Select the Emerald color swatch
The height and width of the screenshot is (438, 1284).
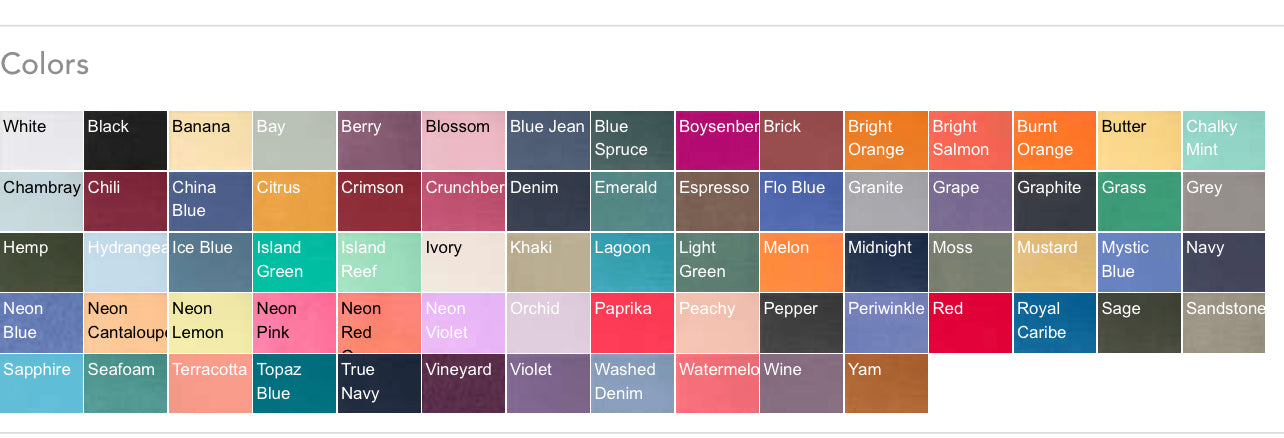(632, 202)
